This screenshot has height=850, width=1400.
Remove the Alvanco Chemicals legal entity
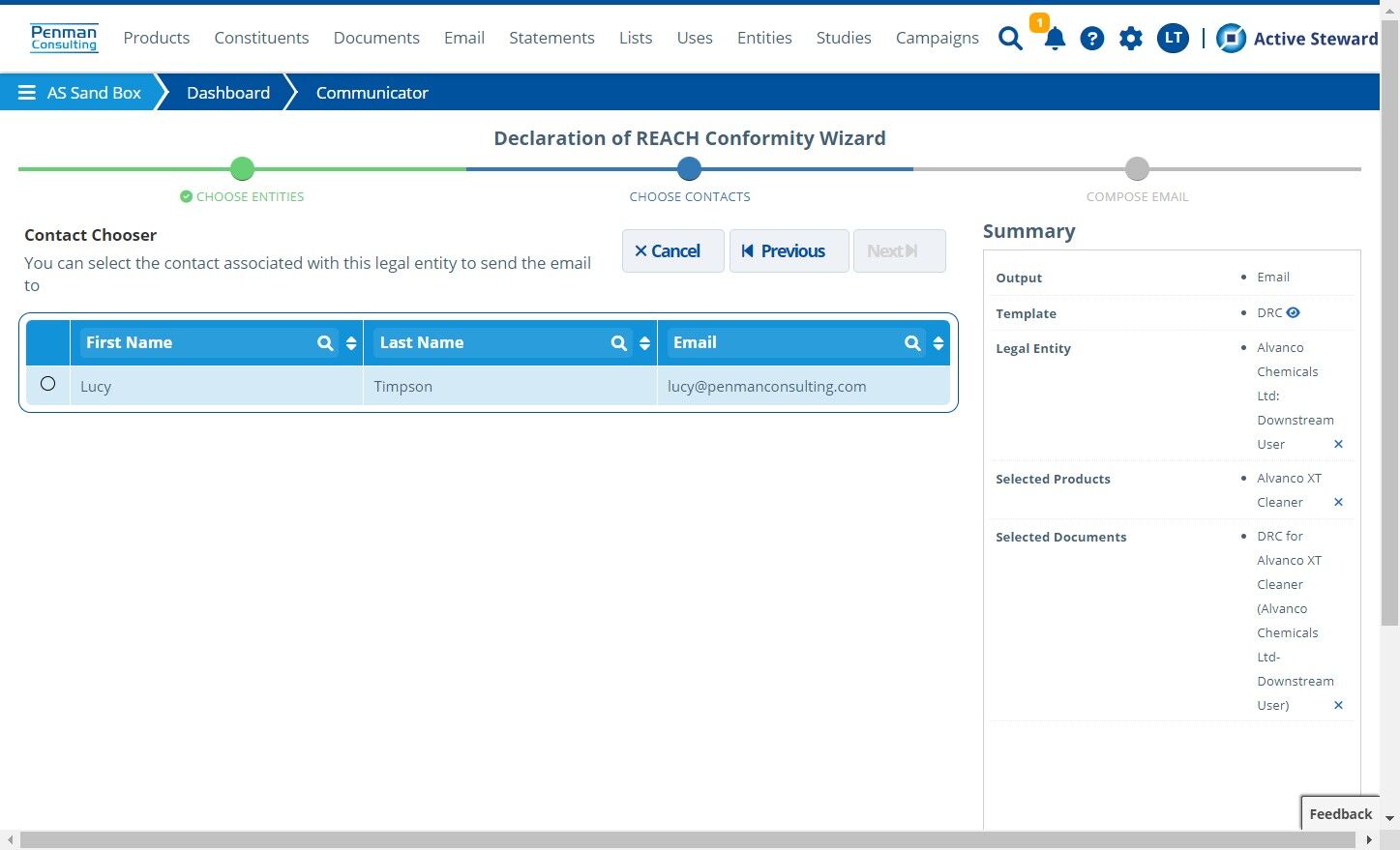pyautogui.click(x=1339, y=444)
